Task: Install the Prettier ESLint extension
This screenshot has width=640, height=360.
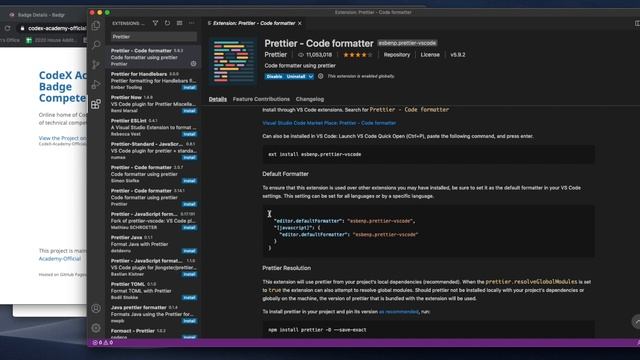Action: click(189, 134)
